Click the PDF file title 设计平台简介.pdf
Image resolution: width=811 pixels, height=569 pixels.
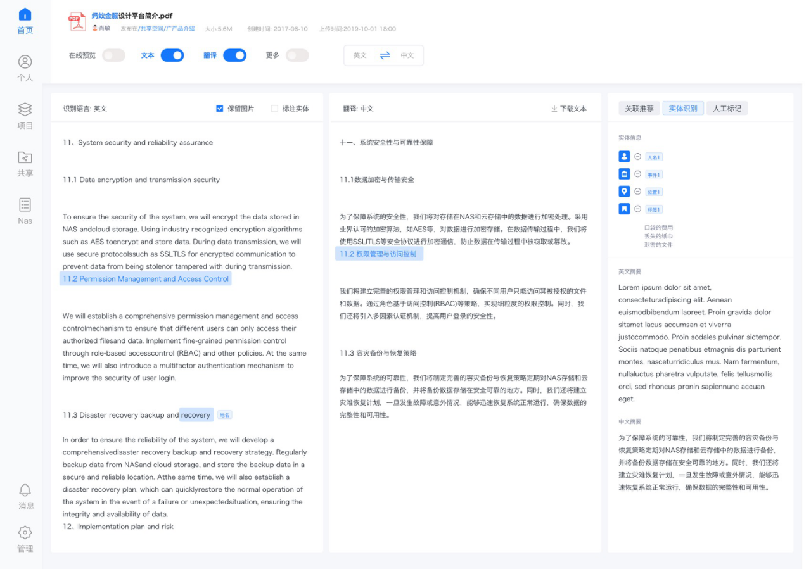pyautogui.click(x=132, y=16)
